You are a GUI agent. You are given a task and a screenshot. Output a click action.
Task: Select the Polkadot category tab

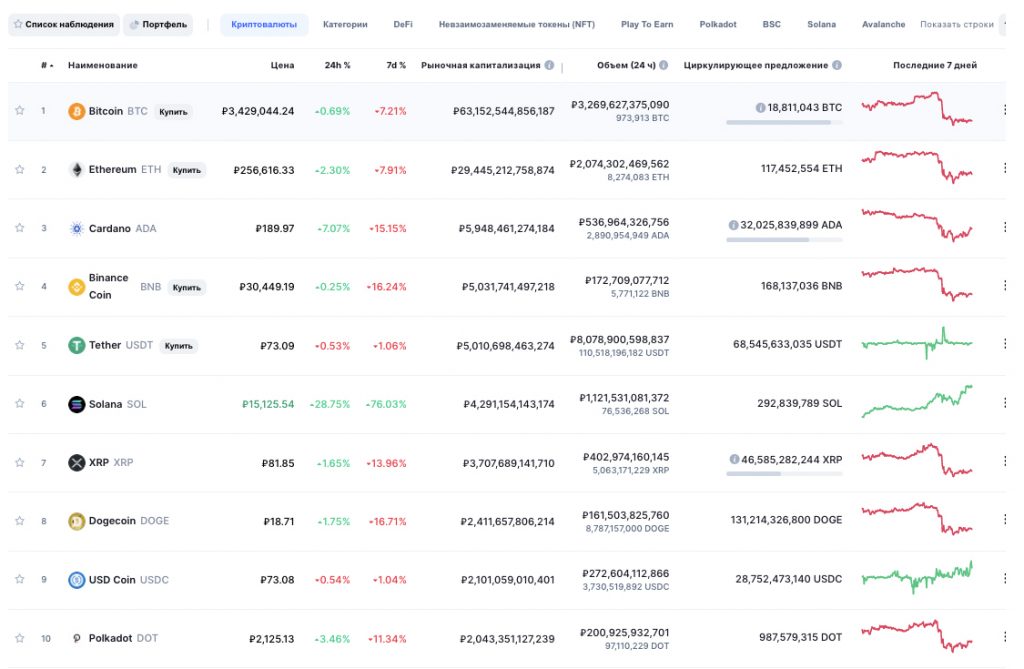[x=718, y=24]
